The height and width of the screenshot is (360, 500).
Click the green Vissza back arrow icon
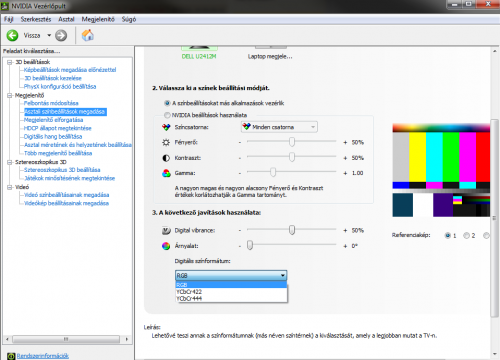[13, 35]
